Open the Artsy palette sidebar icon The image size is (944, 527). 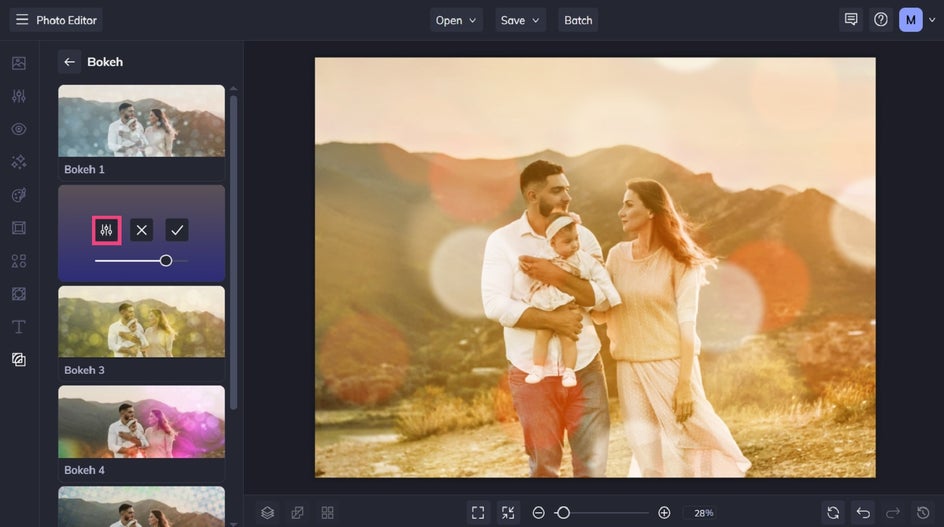pos(19,195)
